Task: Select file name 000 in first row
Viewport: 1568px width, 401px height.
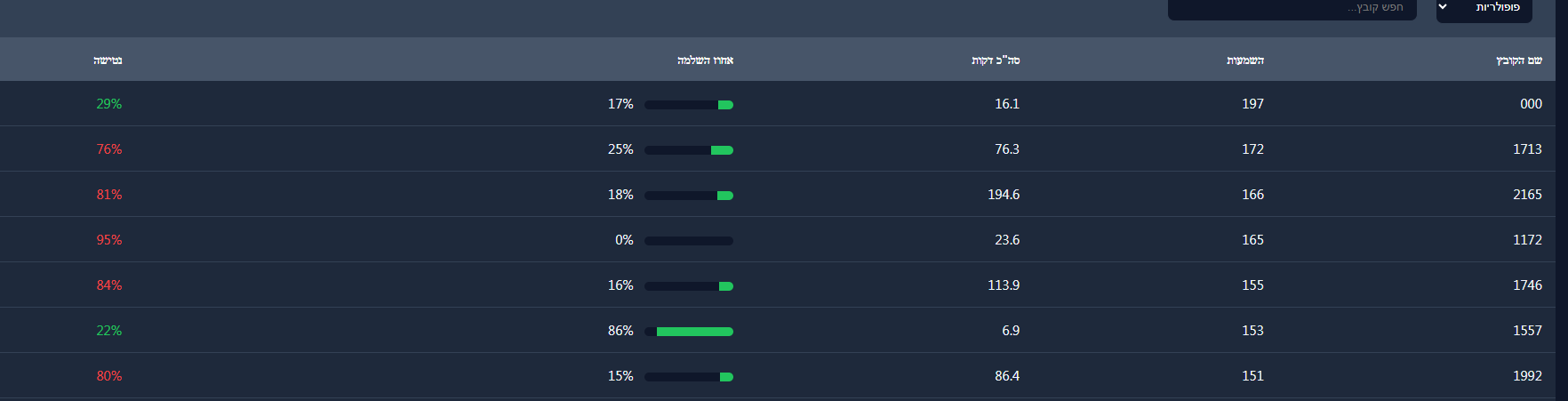Action: tap(1531, 104)
